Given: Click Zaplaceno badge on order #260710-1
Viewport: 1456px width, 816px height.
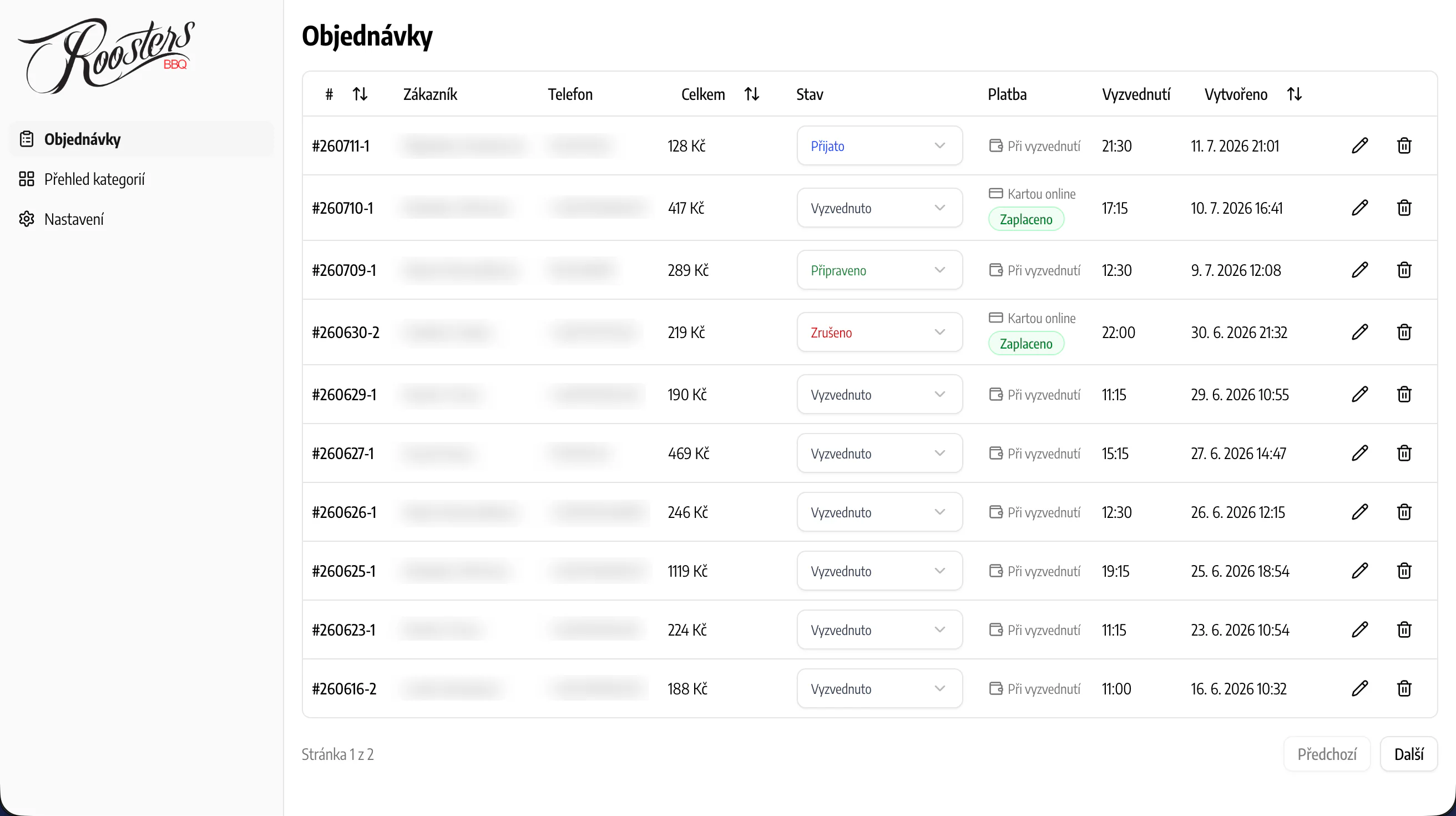Looking at the screenshot, I should tap(1026, 219).
